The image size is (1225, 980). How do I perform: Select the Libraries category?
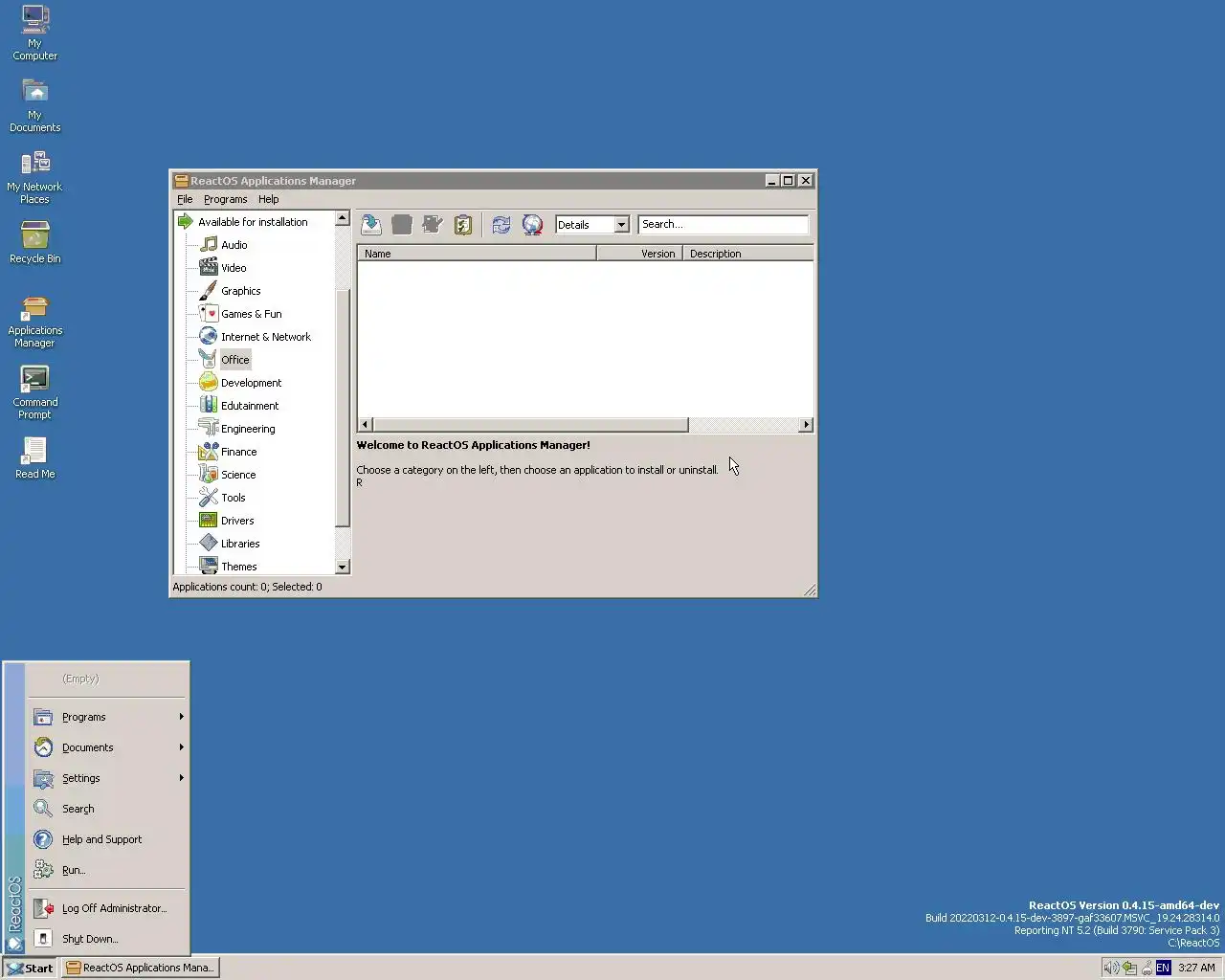tap(240, 544)
